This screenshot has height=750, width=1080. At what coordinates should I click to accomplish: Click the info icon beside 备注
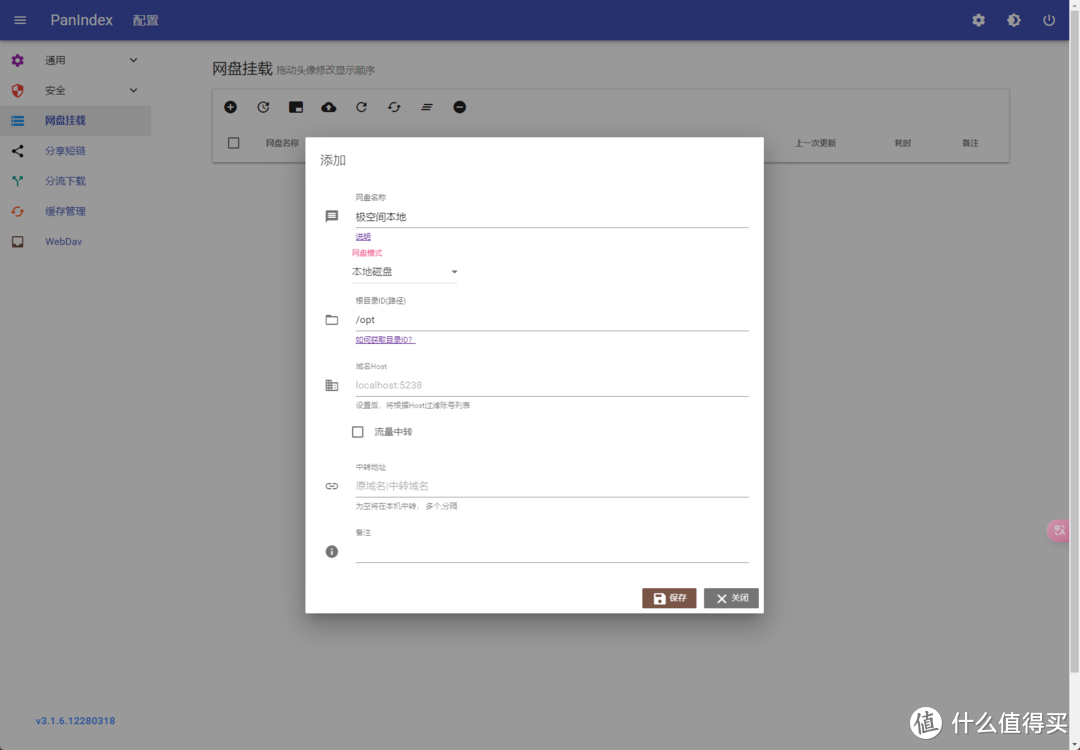[331, 551]
